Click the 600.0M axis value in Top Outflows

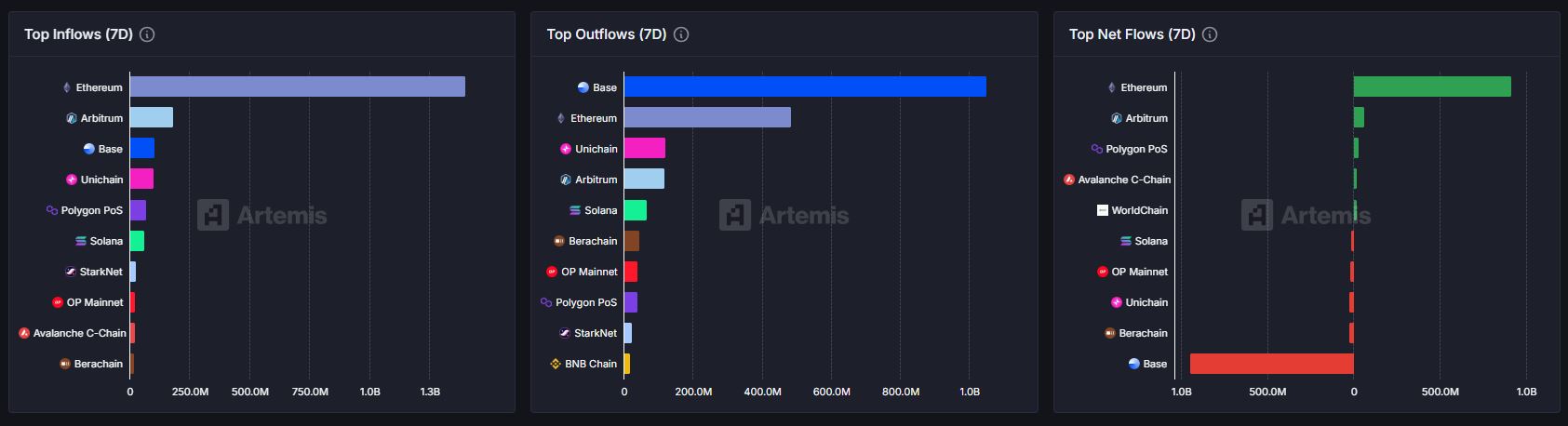(831, 392)
